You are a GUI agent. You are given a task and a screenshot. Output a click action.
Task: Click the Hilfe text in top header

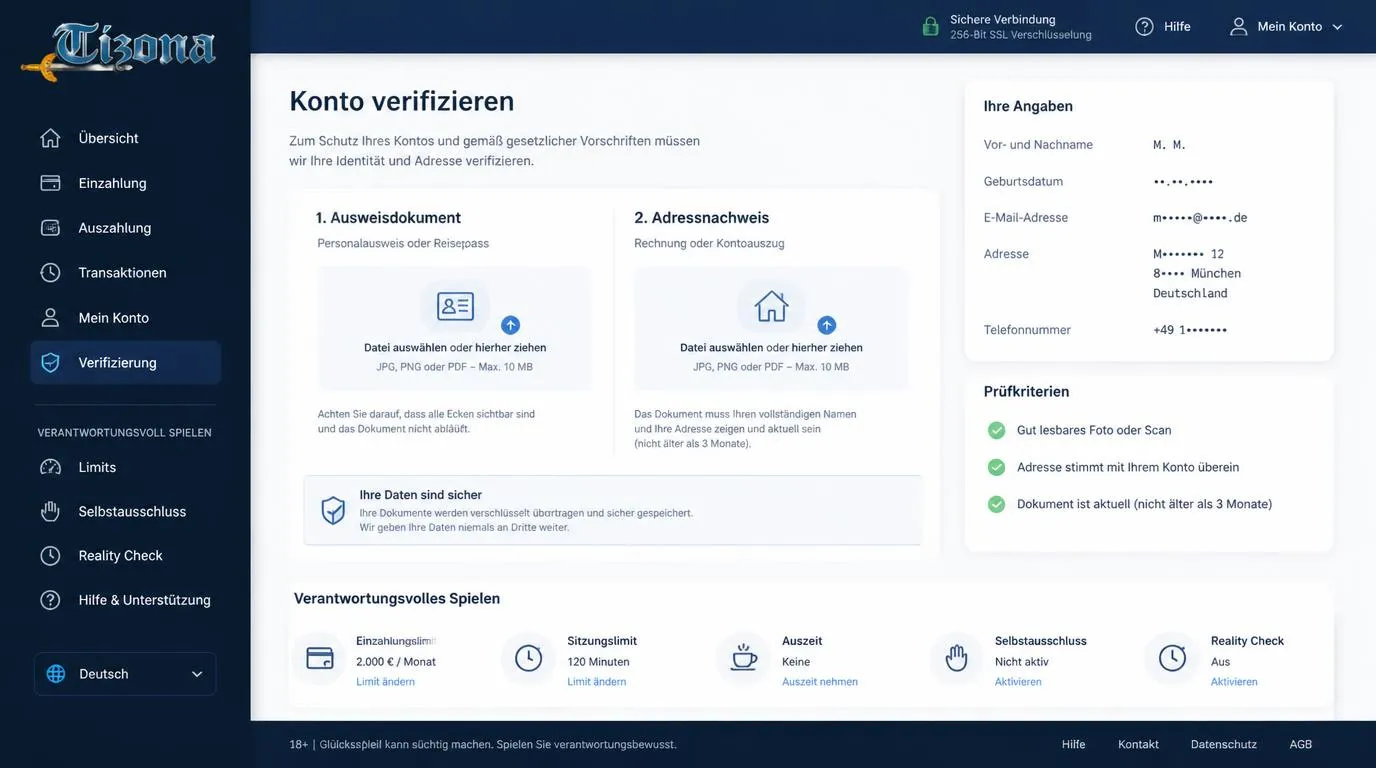(x=1177, y=26)
